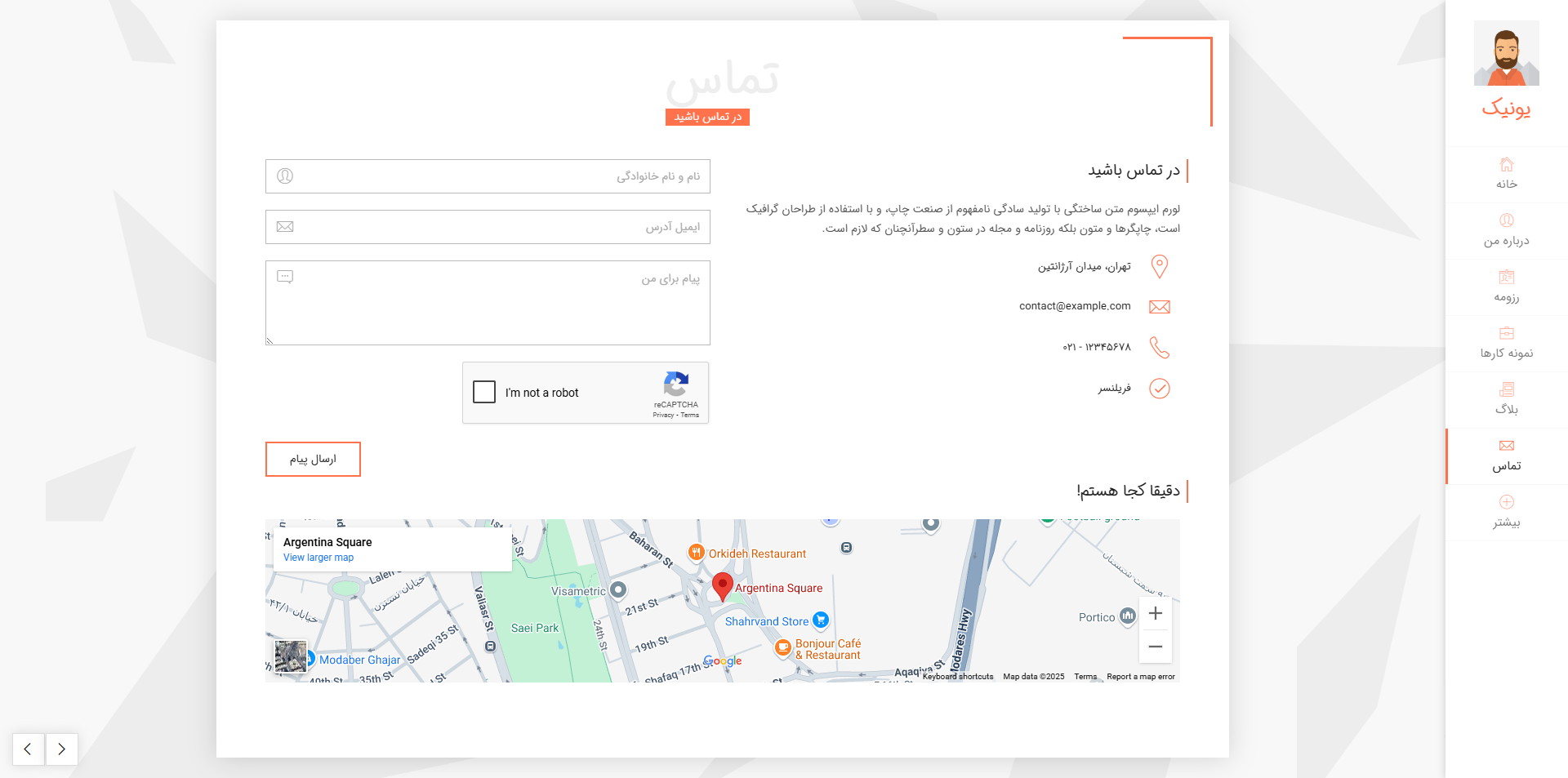Viewport: 1568px width, 778px height.
Task: Open the View larger map link
Action: (x=318, y=558)
